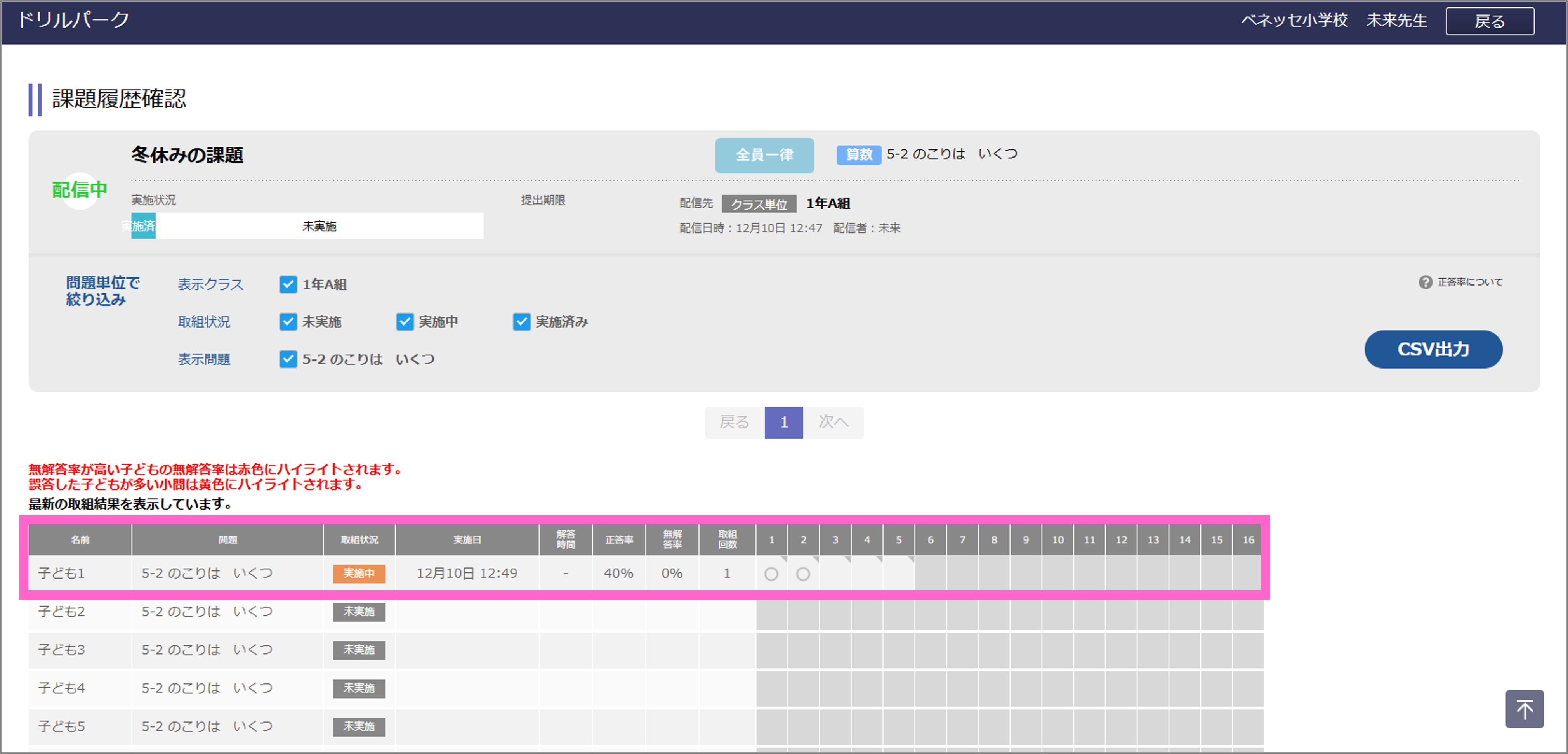This screenshot has width=1568, height=754.
Task: Uncheck the 1年A組 class checkbox
Action: click(288, 284)
